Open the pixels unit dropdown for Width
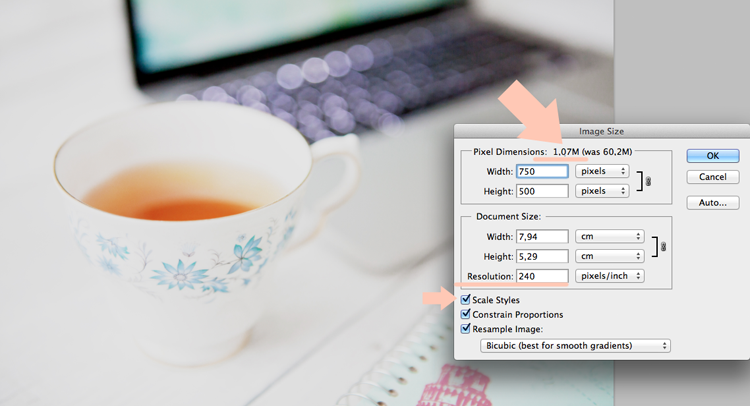 click(x=602, y=171)
